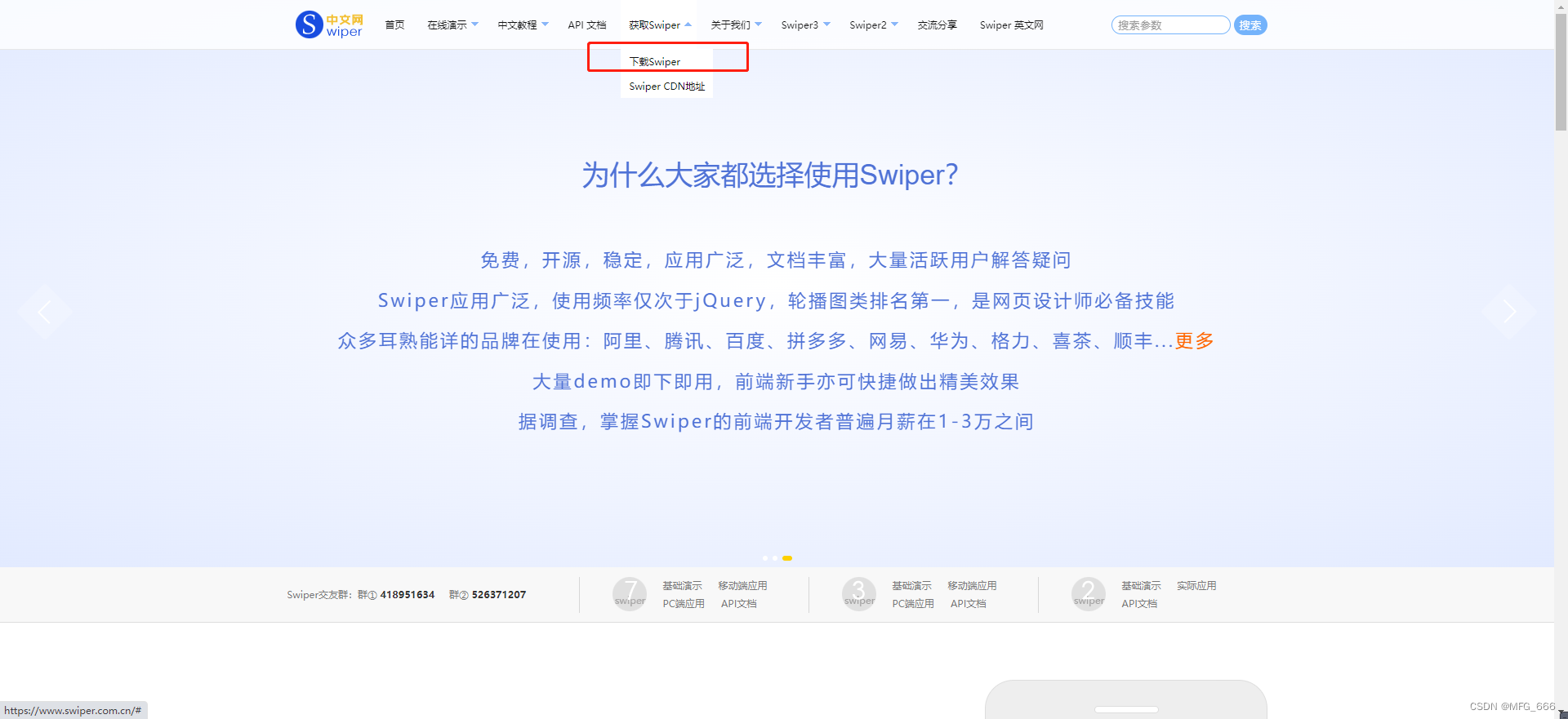1568x719 pixels.
Task: Expand the 中文教程 dropdown menu
Action: (x=523, y=25)
